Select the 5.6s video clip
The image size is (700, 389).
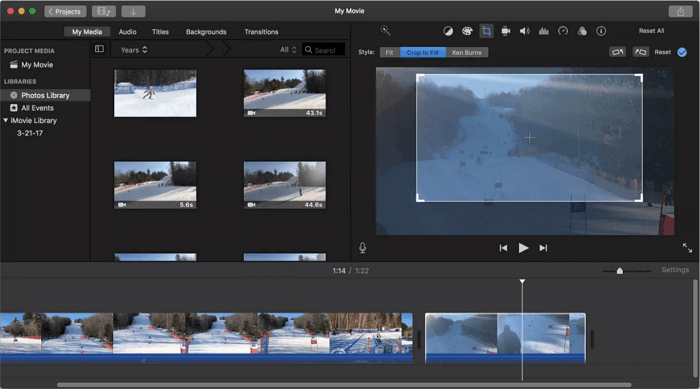(x=155, y=185)
